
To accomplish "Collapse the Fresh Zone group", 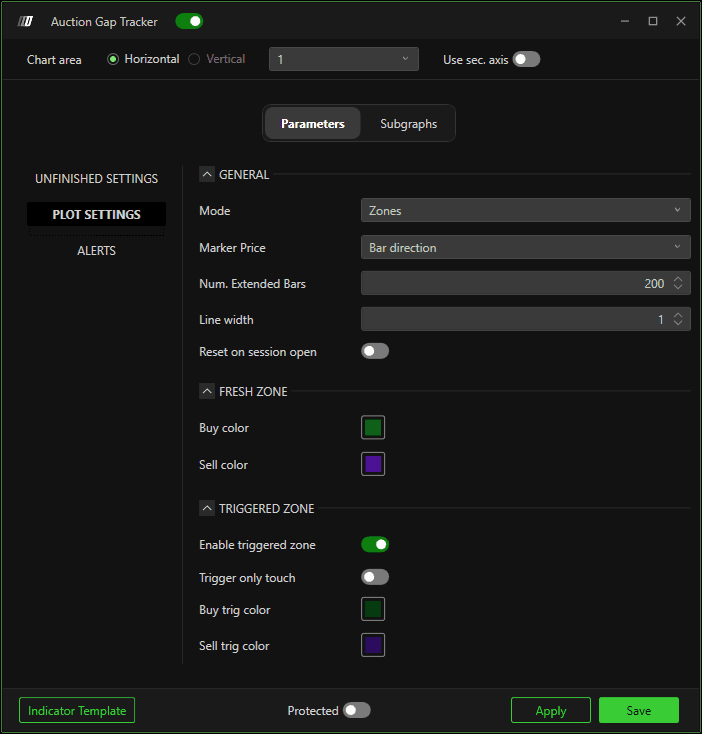I will tap(207, 391).
